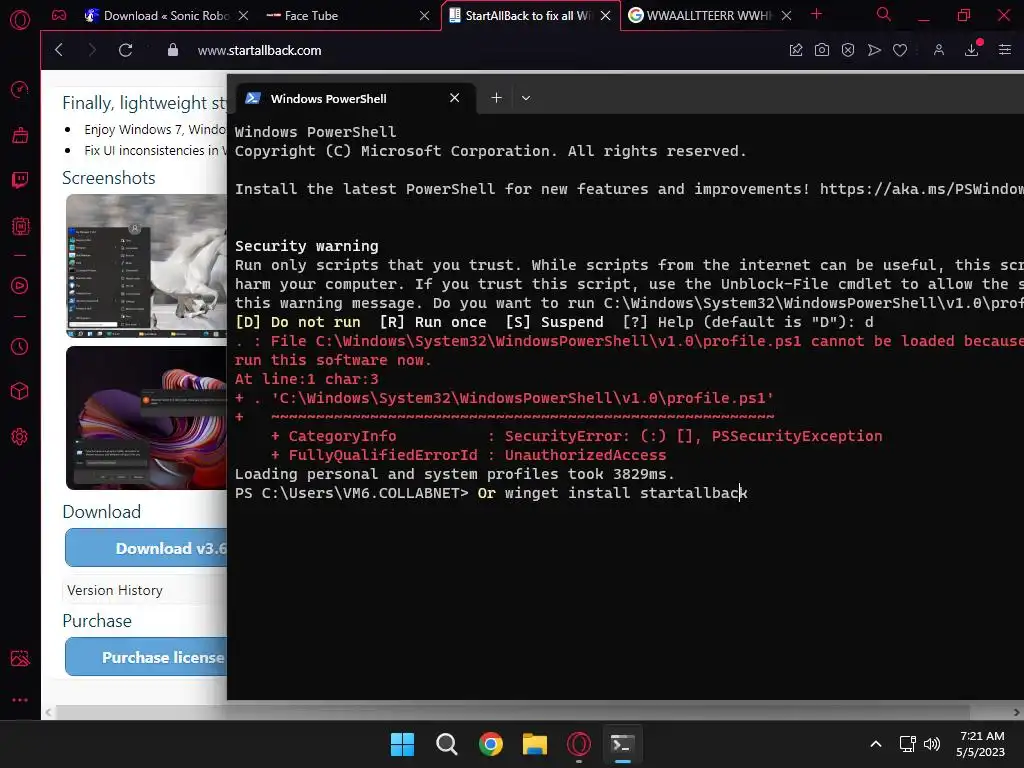This screenshot has width=1024, height=768.
Task: Close the Download Sonic Robo tab
Action: click(243, 16)
